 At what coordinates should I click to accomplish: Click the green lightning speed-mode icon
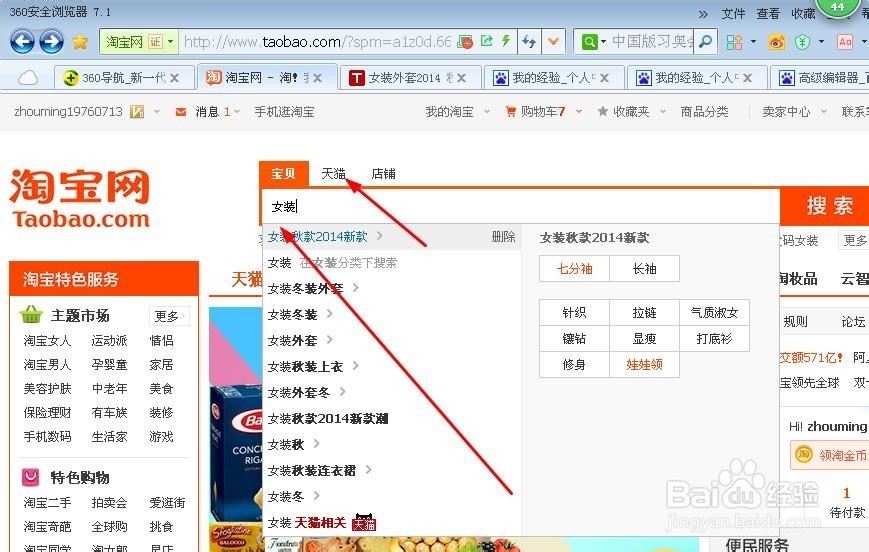[505, 40]
